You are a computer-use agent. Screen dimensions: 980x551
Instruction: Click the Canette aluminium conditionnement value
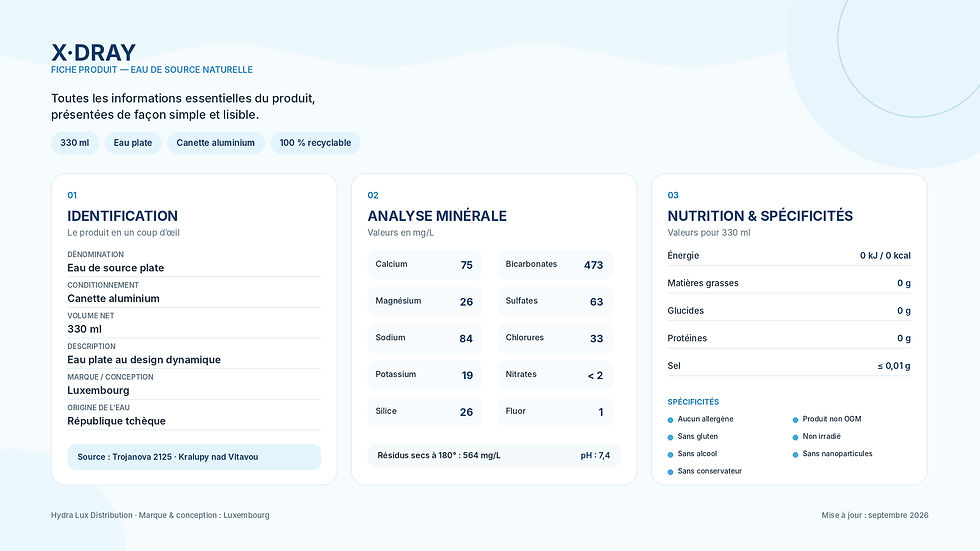pos(113,299)
